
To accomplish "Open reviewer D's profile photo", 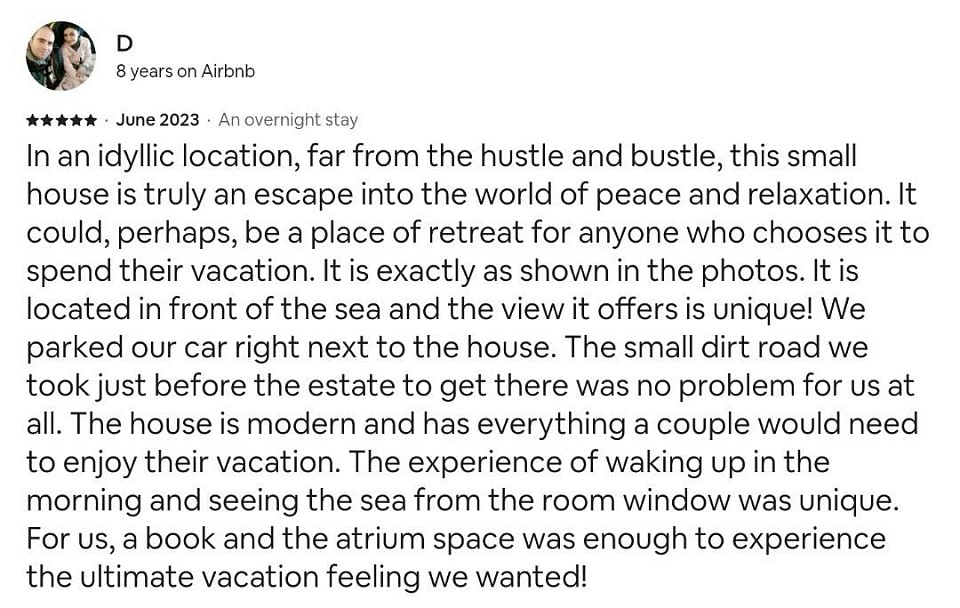I will click(61, 56).
